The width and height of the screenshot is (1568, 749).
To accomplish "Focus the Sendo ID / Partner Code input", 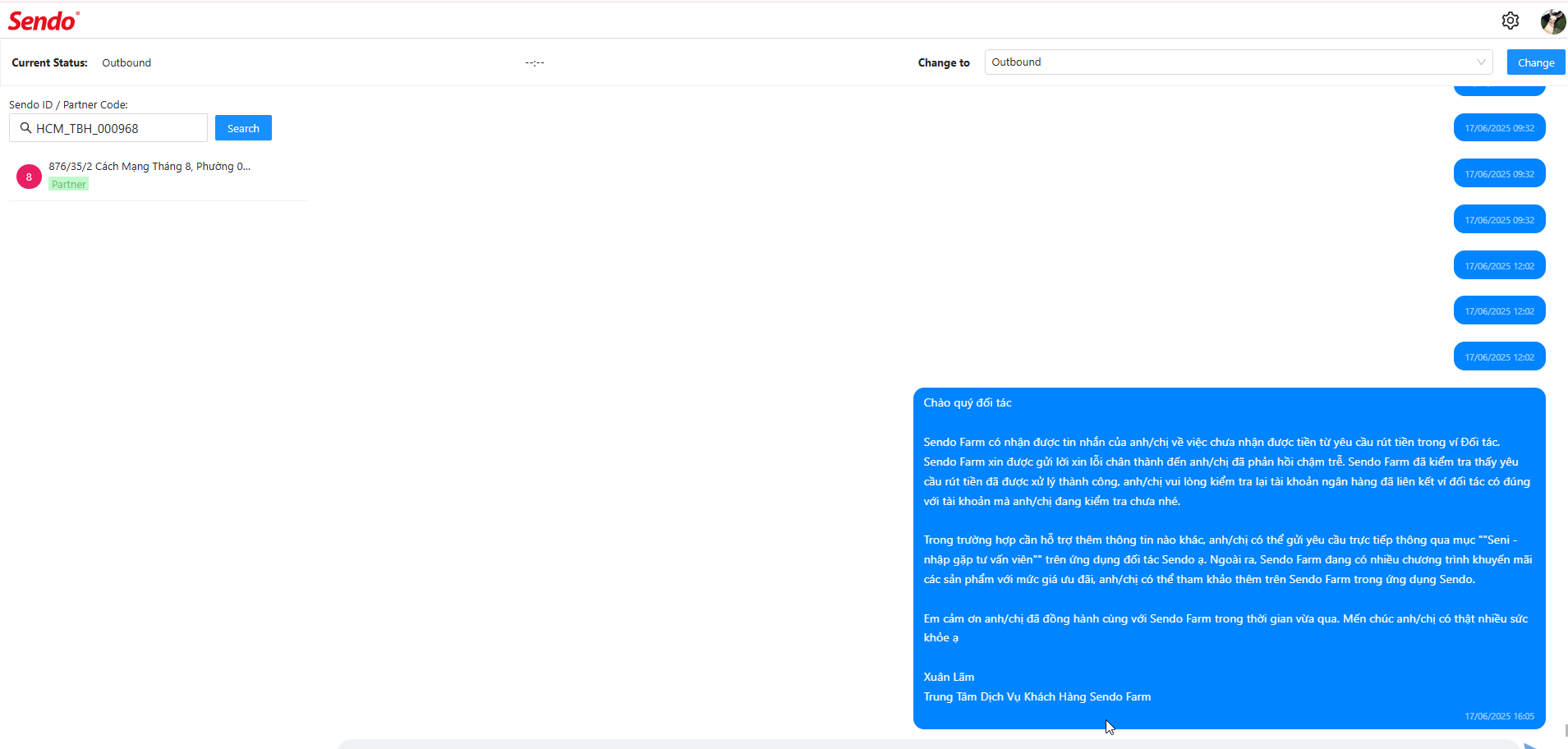I will (x=108, y=128).
